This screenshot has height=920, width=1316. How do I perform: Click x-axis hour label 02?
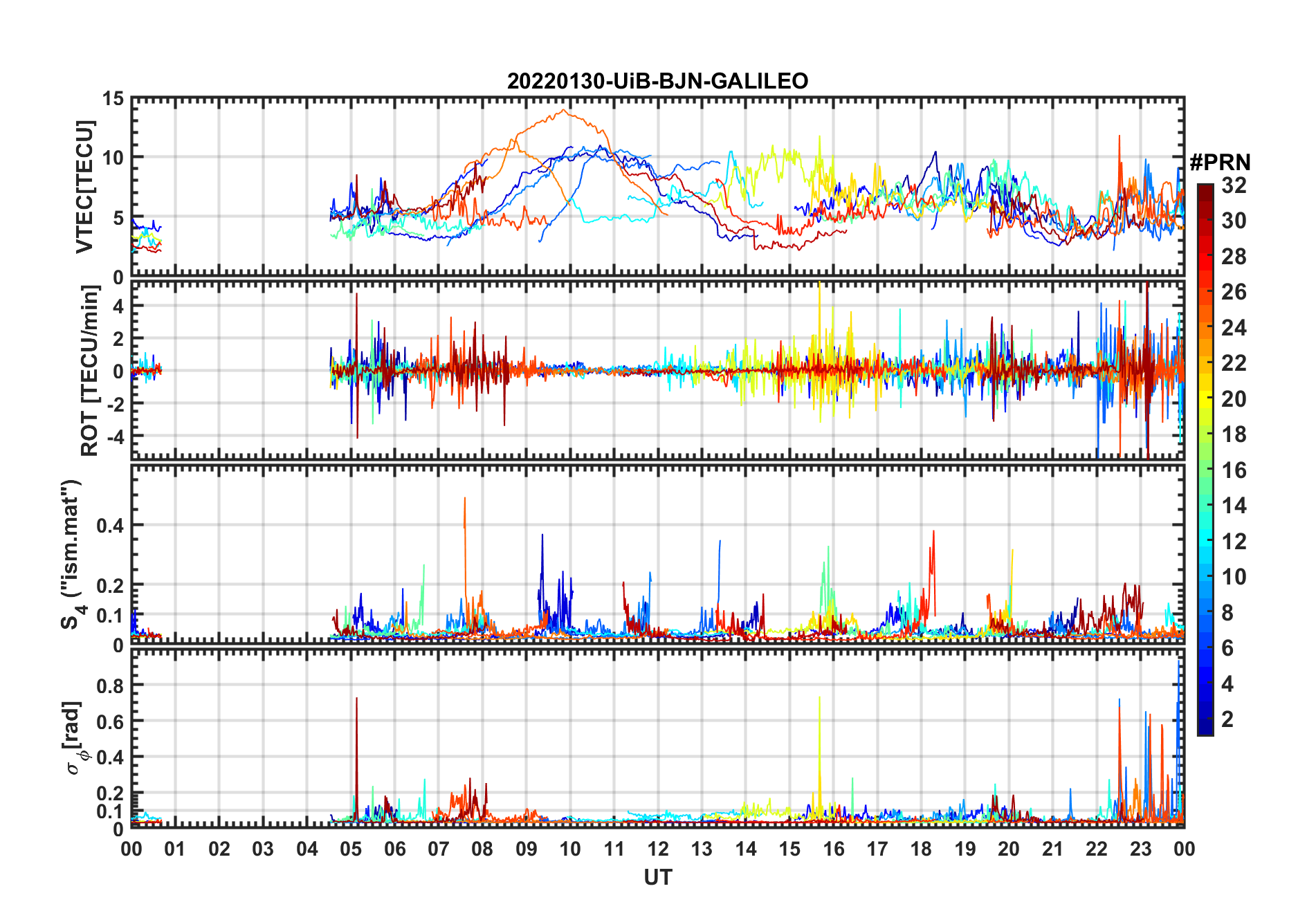point(219,849)
